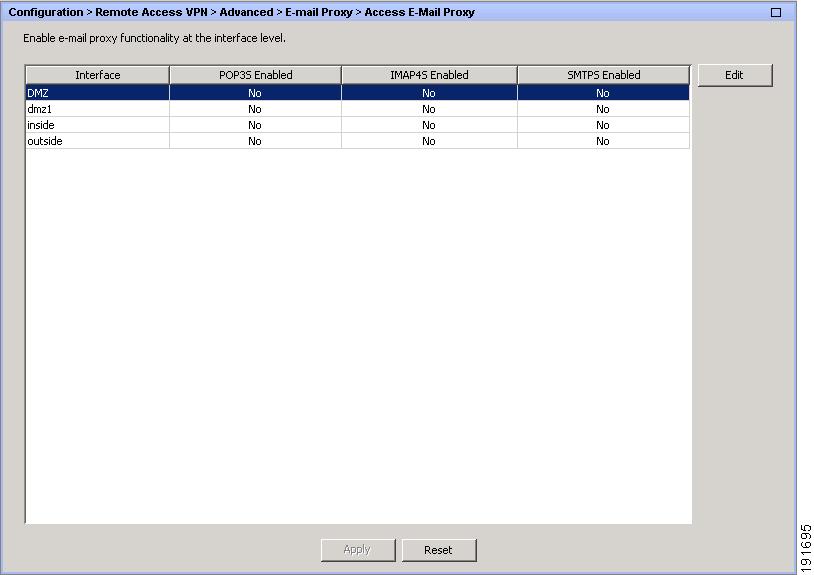Screen dimensions: 814x575
Task: Click SMTPS value for dmz1 row
Action: (603, 109)
